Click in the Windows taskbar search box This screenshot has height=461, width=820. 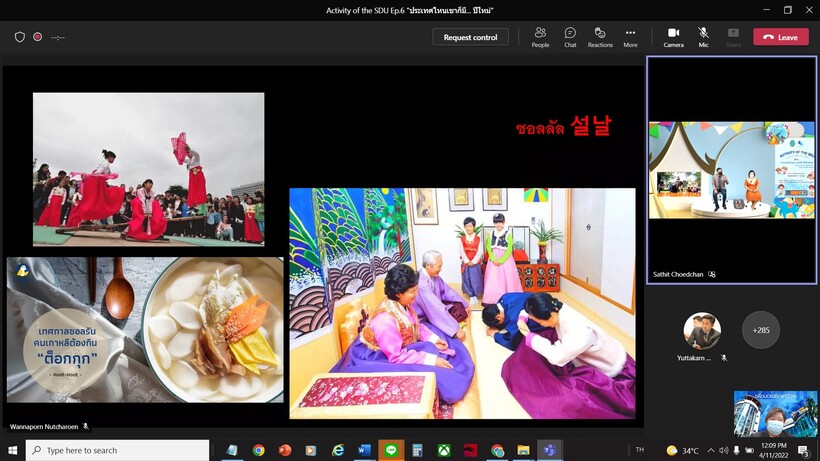pos(118,451)
